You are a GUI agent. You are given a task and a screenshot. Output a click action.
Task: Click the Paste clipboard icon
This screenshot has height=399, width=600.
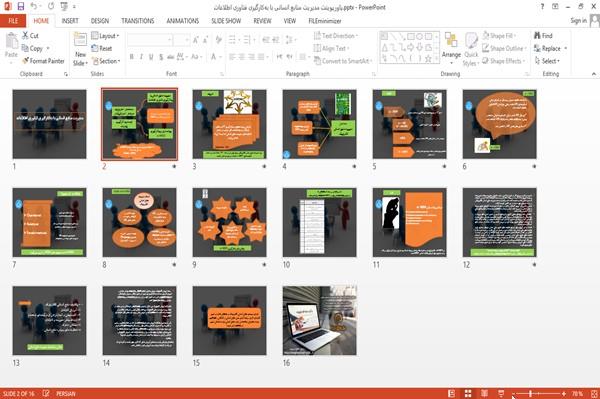[x=11, y=41]
